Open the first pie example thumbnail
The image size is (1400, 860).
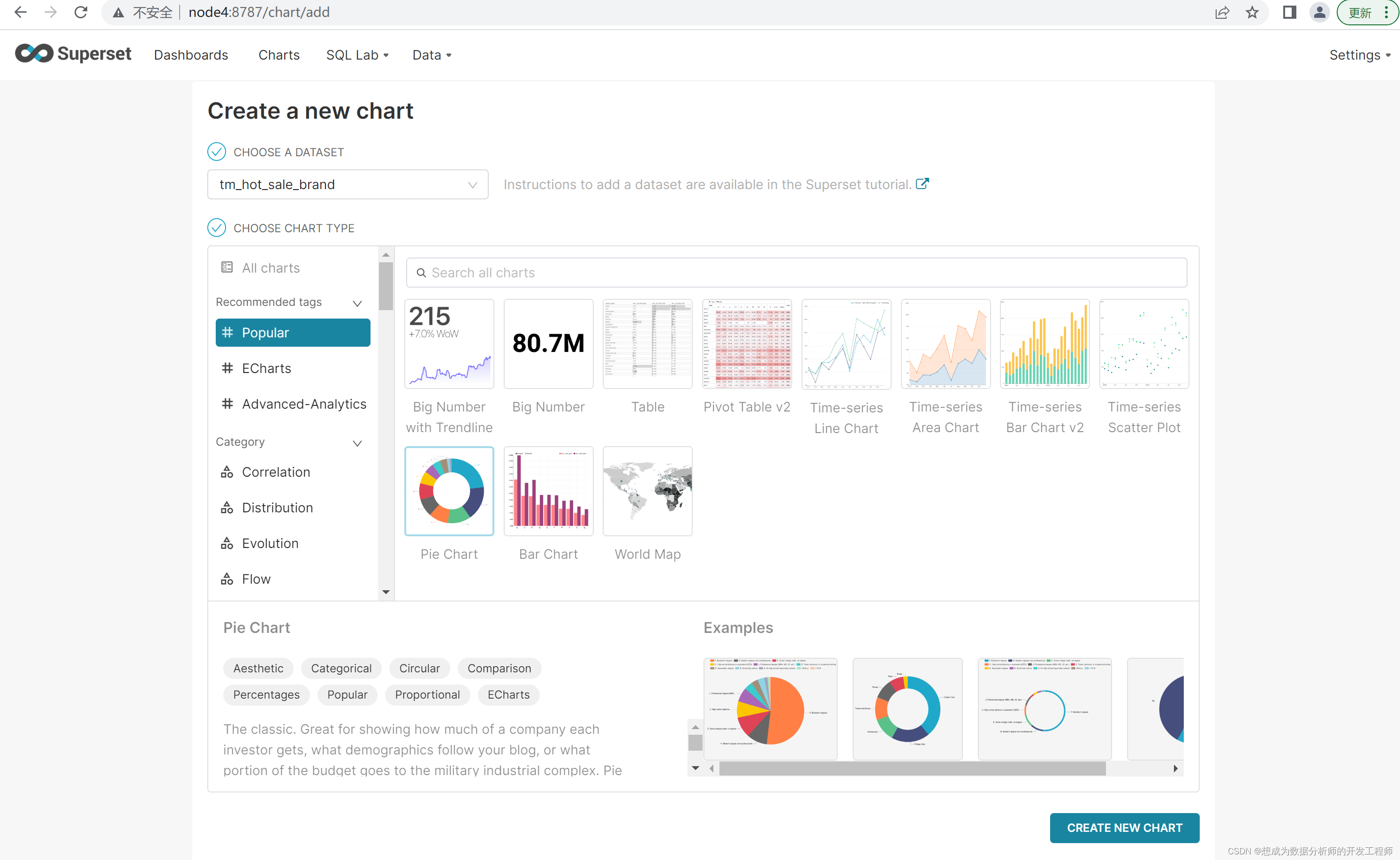[770, 709]
